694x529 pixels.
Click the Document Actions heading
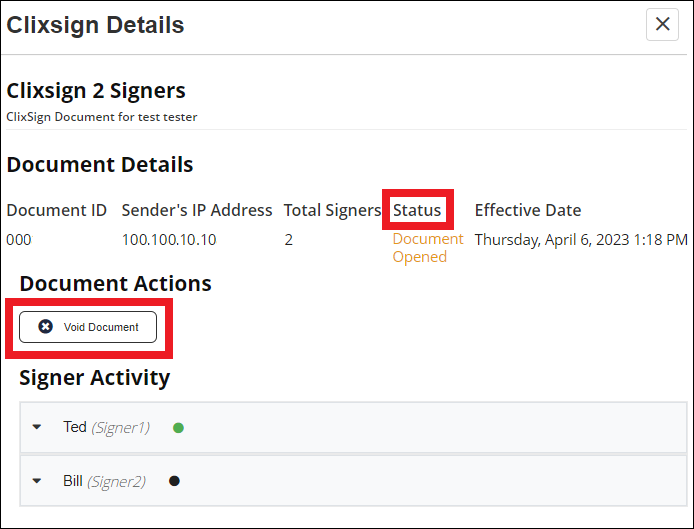tap(115, 283)
